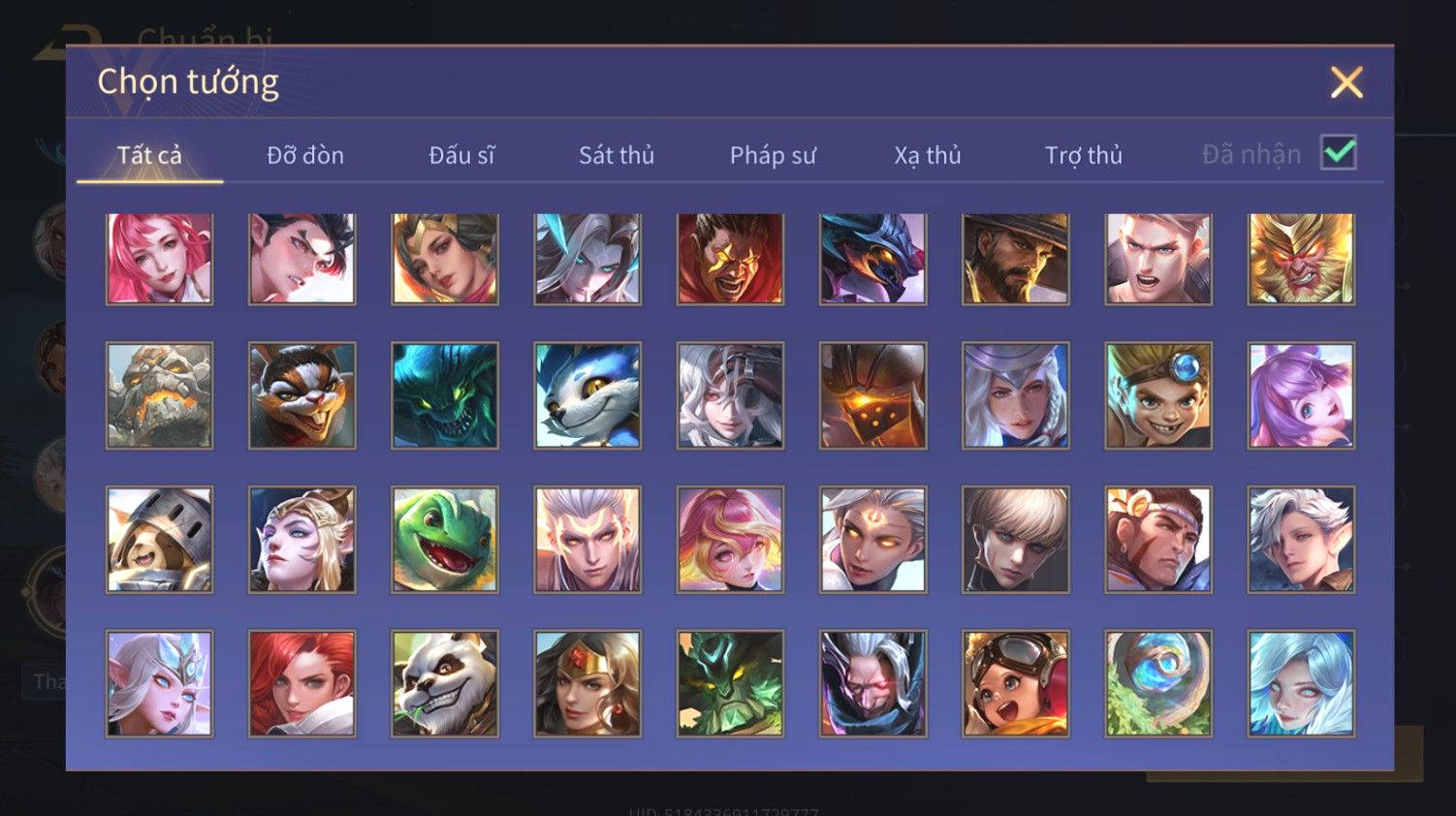1456x816 pixels.
Task: Pick the red-haired woman hero portrait
Action: click(x=301, y=683)
